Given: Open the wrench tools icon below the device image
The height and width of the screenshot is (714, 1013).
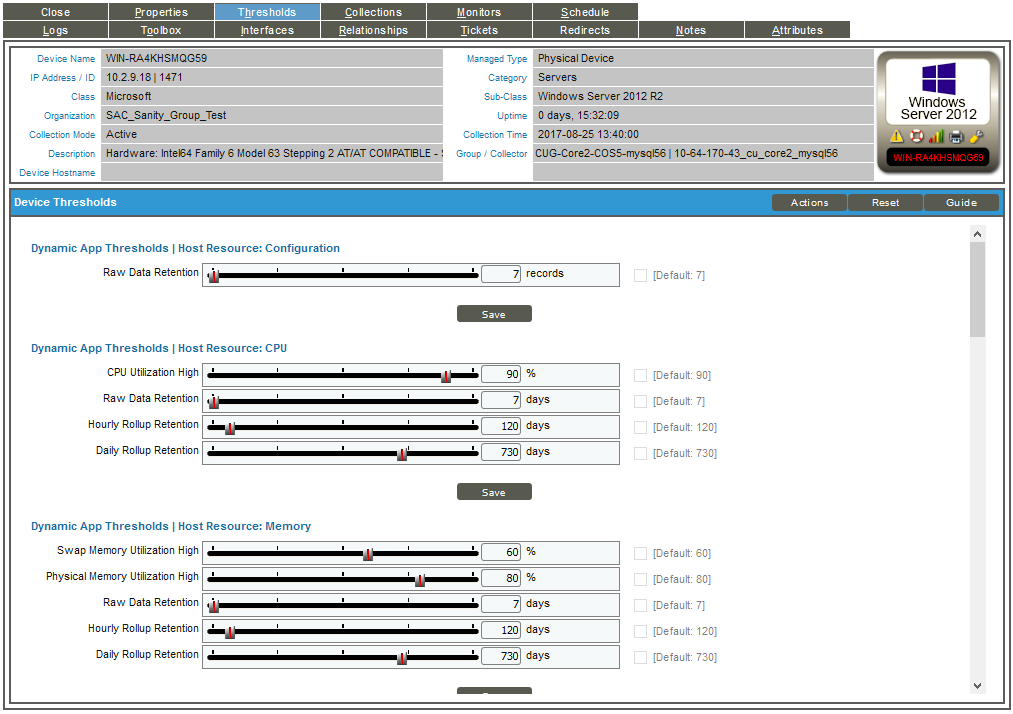Looking at the screenshot, I should [x=977, y=136].
